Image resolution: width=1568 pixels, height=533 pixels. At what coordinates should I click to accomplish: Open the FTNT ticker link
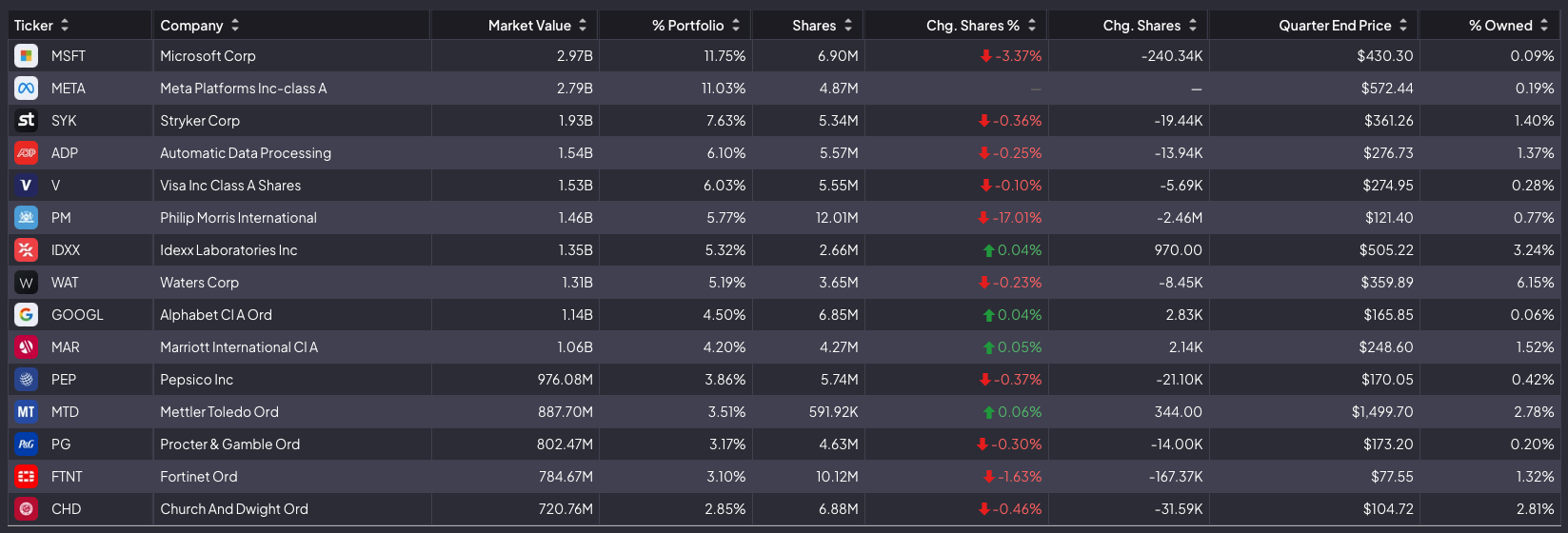tap(67, 477)
